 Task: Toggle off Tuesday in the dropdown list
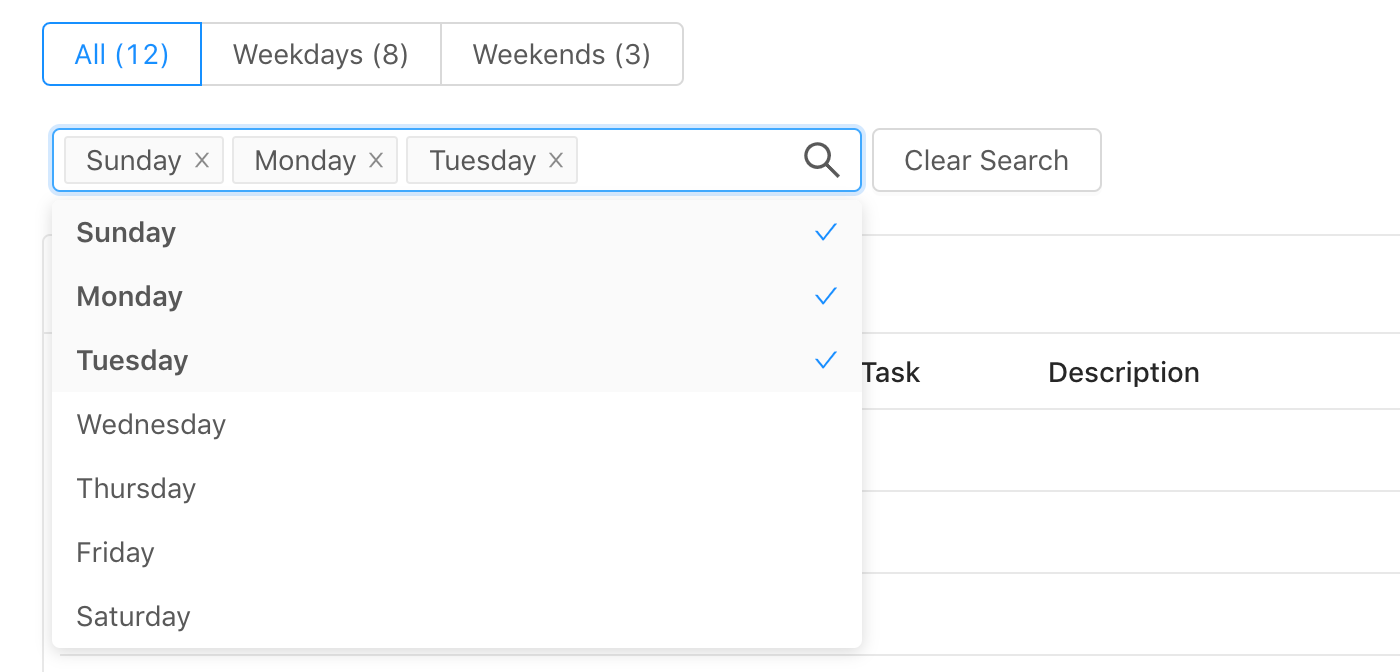pos(133,360)
